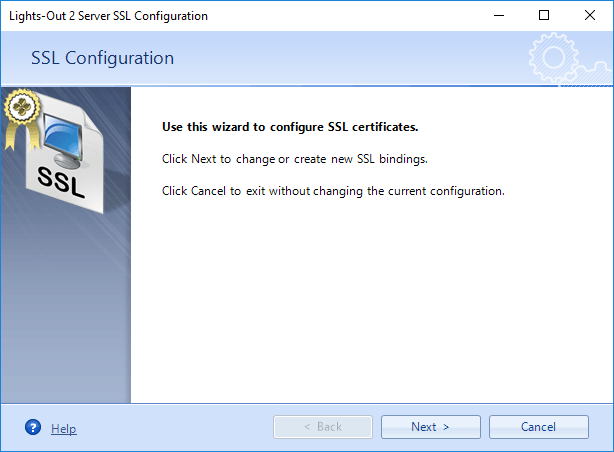Viewport: 614px width, 452px height.
Task: Maximize the wizard window
Action: pyautogui.click(x=544, y=16)
